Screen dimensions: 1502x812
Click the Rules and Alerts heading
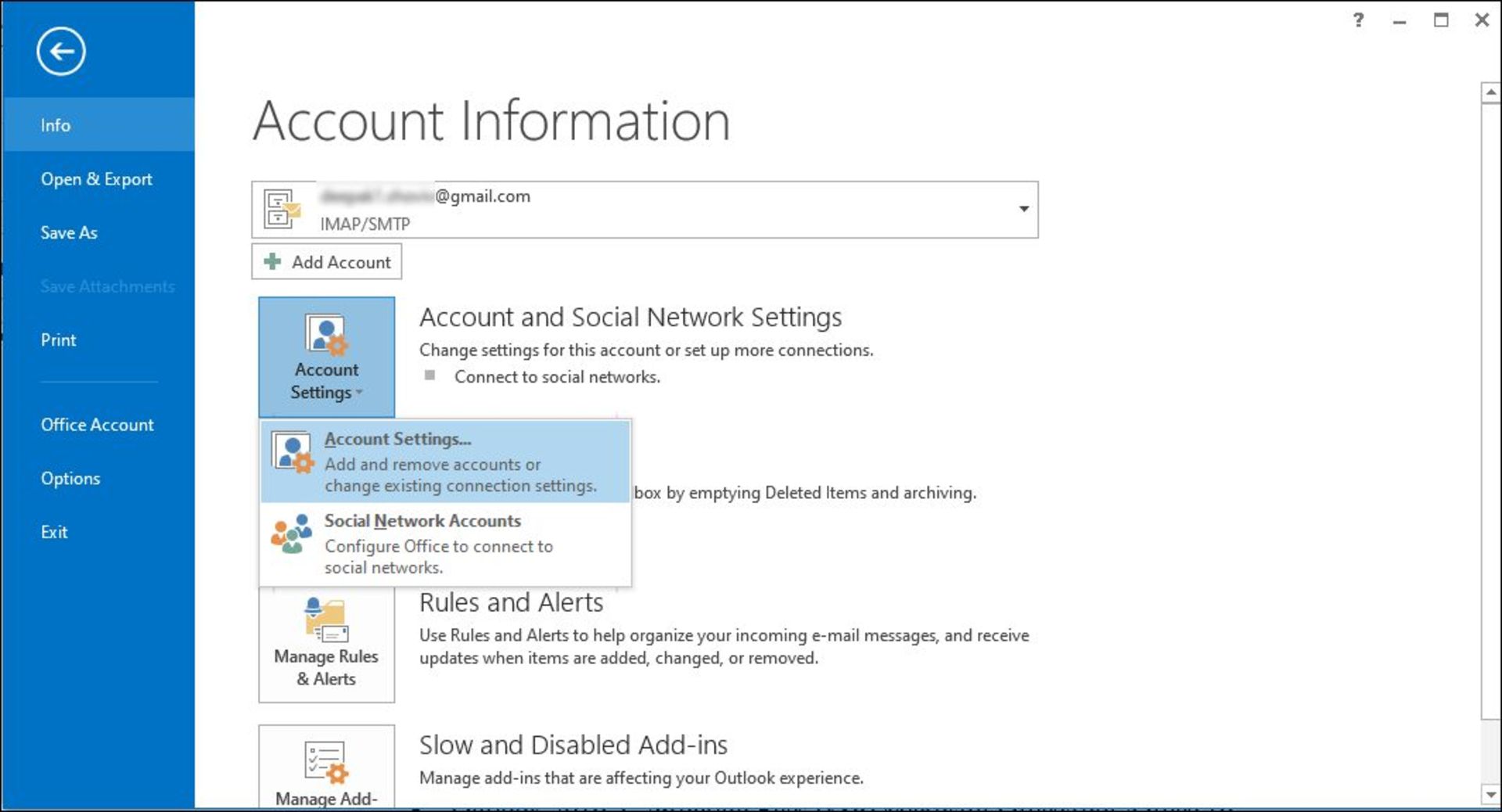(x=511, y=602)
